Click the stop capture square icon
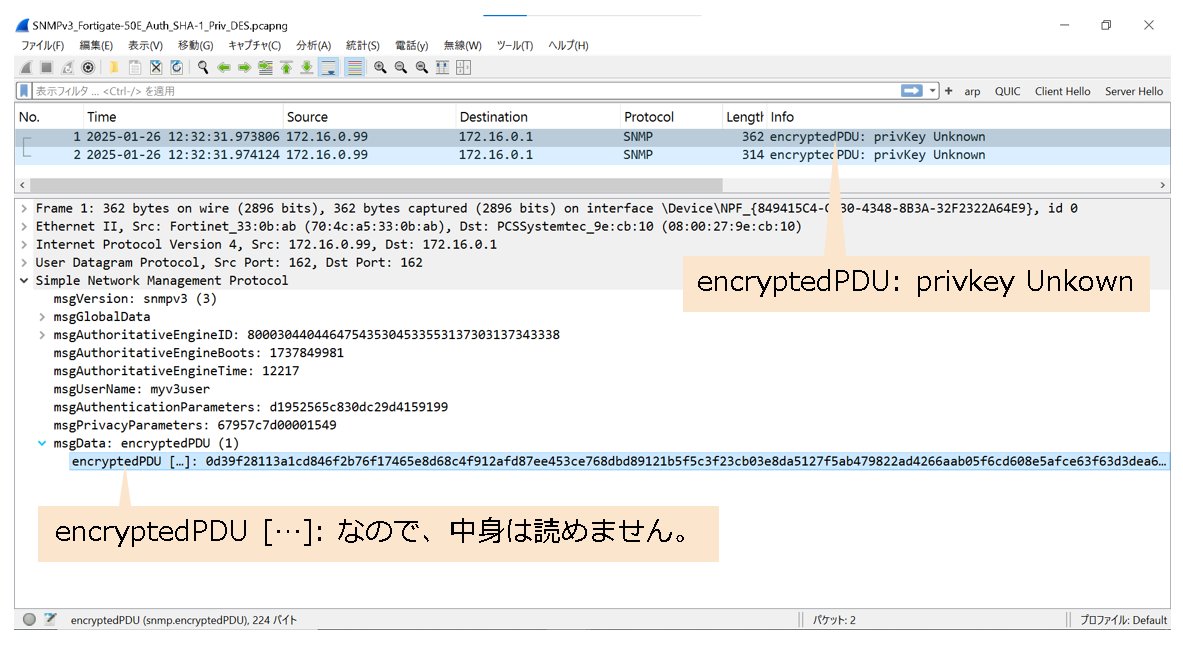 (x=46, y=68)
